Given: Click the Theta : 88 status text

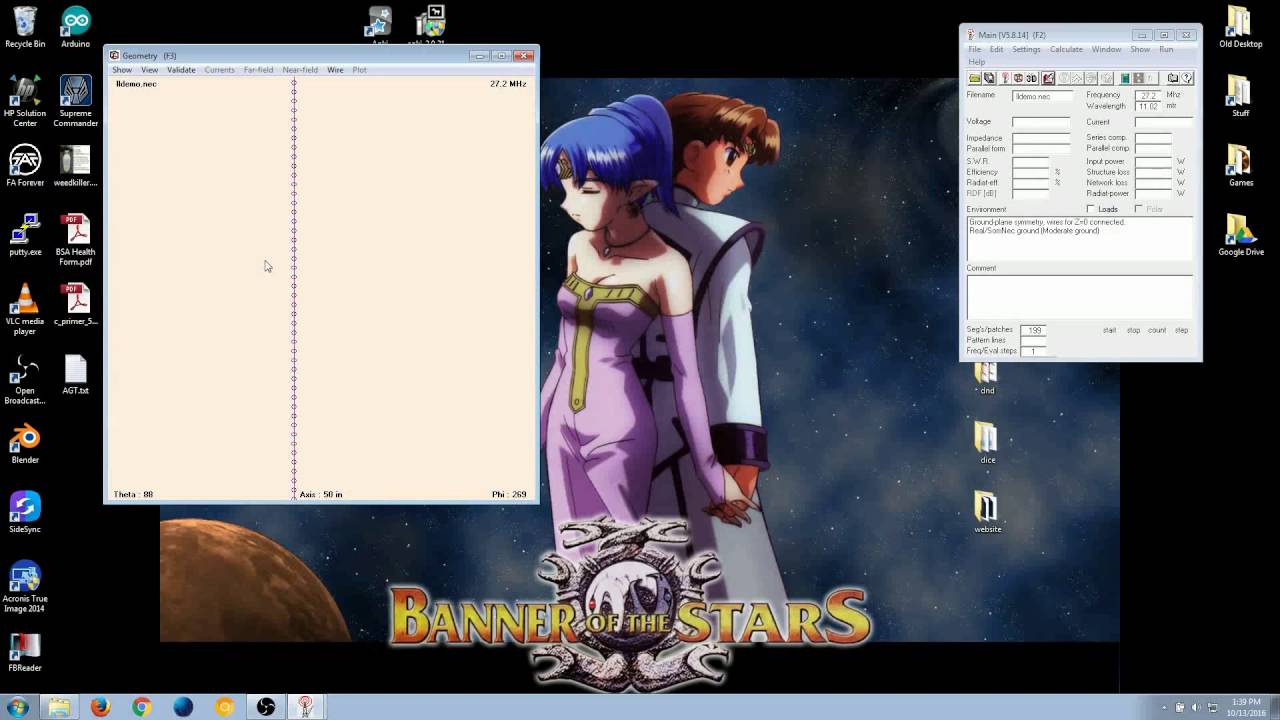Looking at the screenshot, I should [x=133, y=494].
